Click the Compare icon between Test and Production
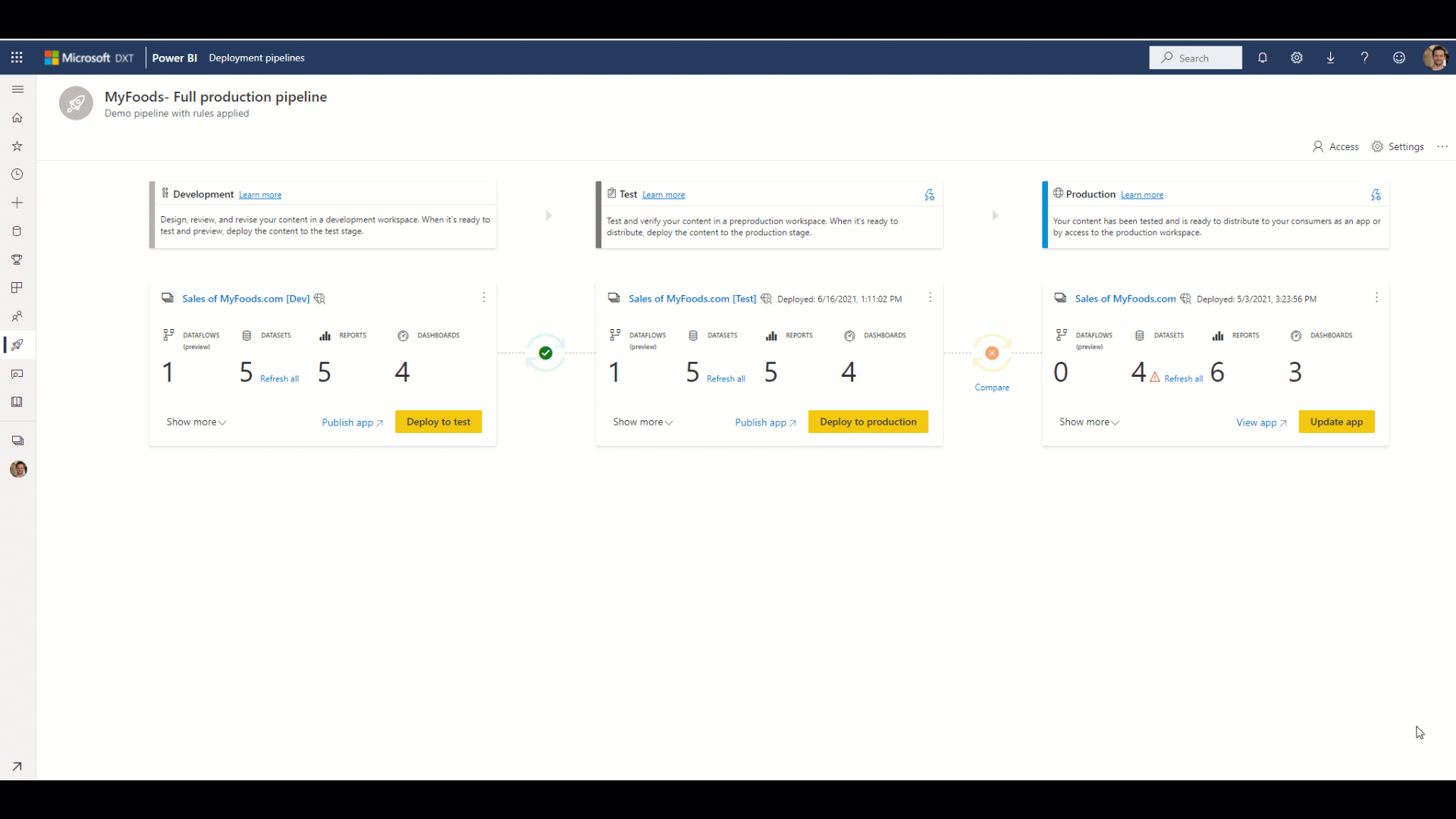 pyautogui.click(x=991, y=352)
